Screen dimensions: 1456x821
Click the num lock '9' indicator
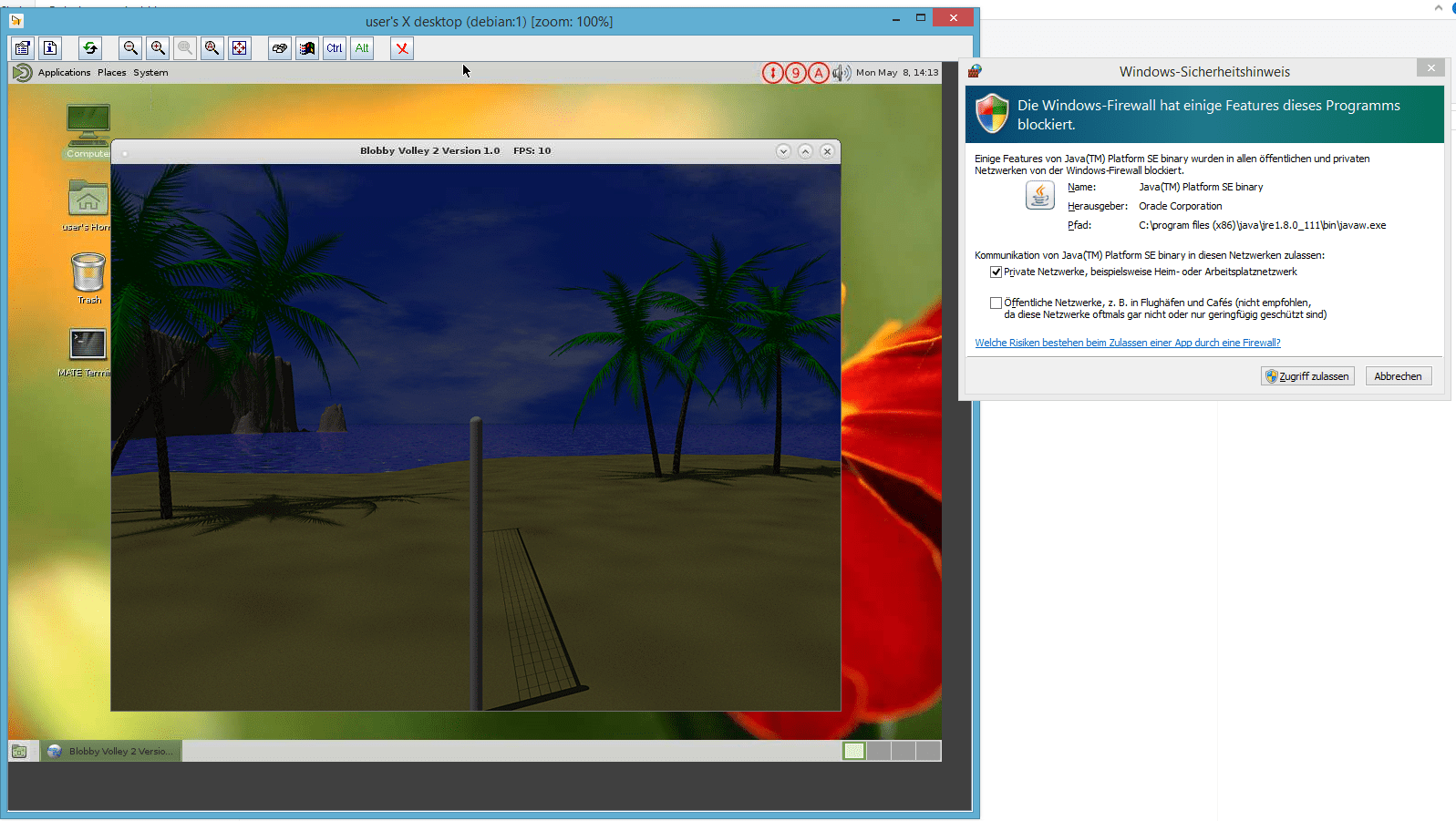tap(796, 73)
